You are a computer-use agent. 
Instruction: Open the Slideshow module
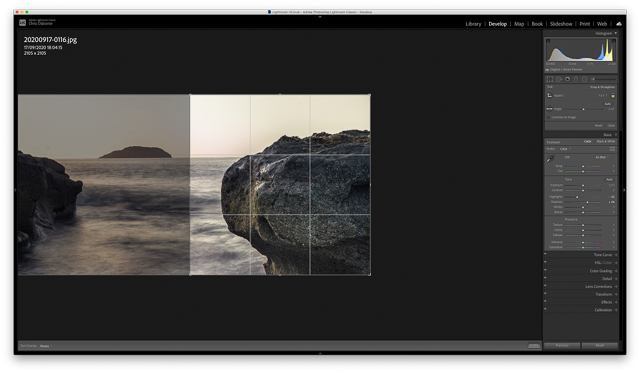click(561, 24)
